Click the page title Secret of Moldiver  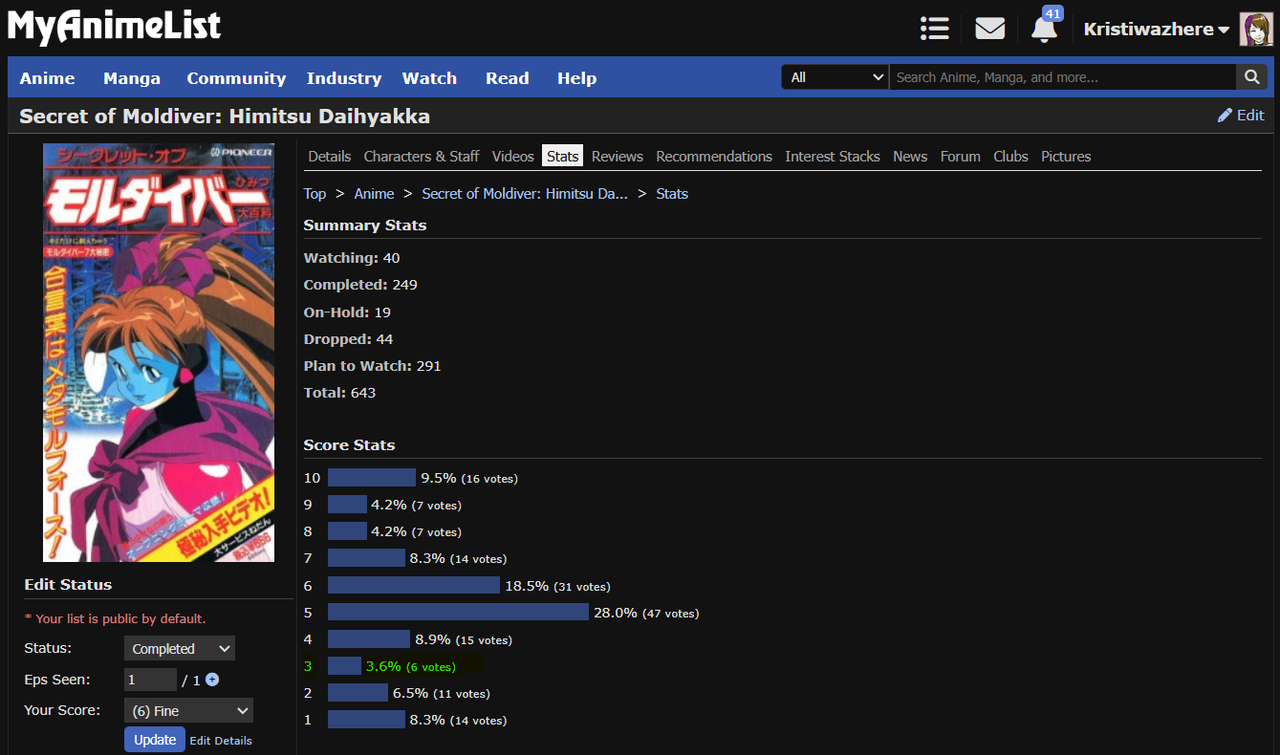[225, 116]
